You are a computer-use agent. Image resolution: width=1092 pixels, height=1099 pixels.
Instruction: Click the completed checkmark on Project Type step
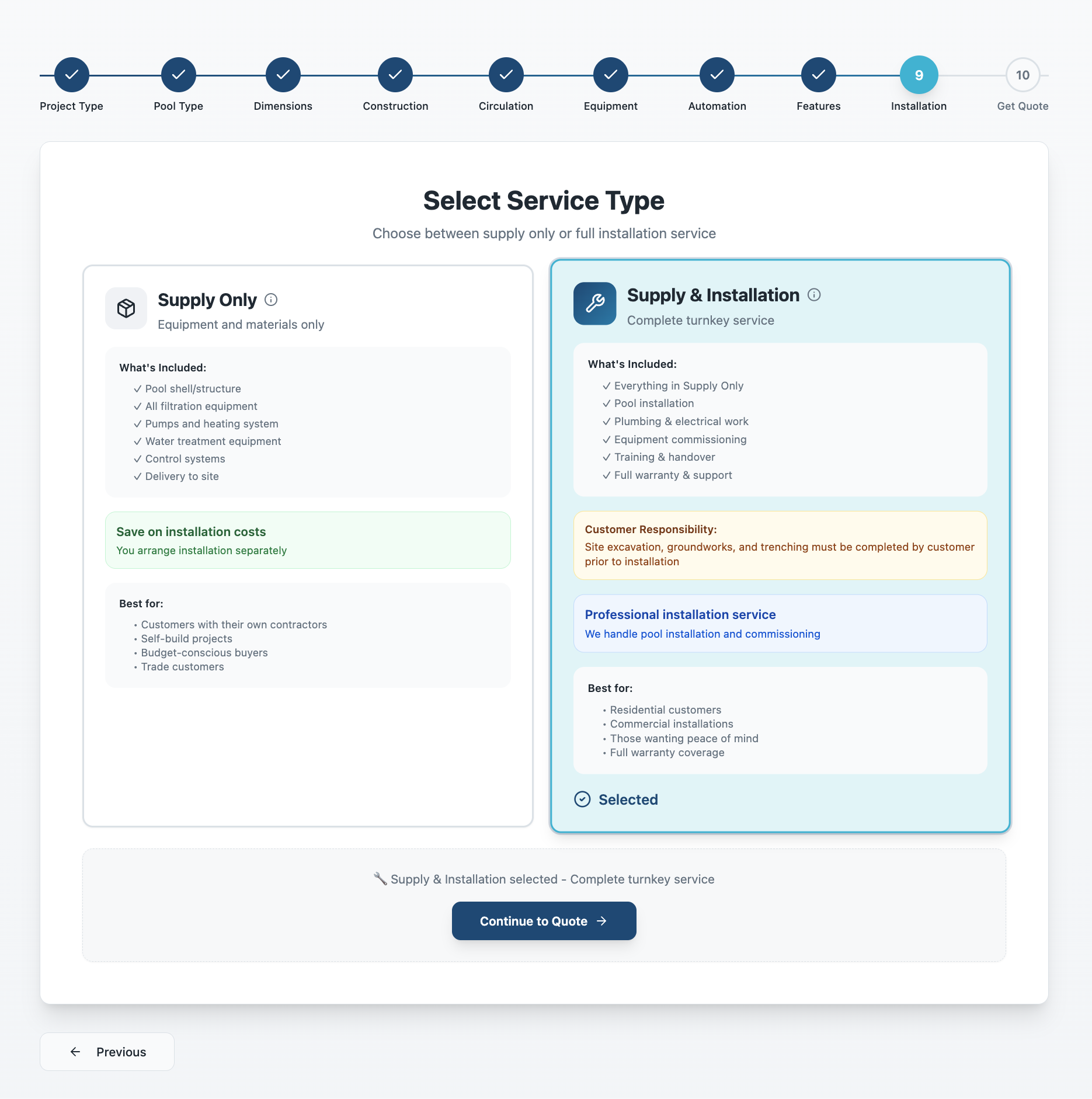(x=71, y=74)
